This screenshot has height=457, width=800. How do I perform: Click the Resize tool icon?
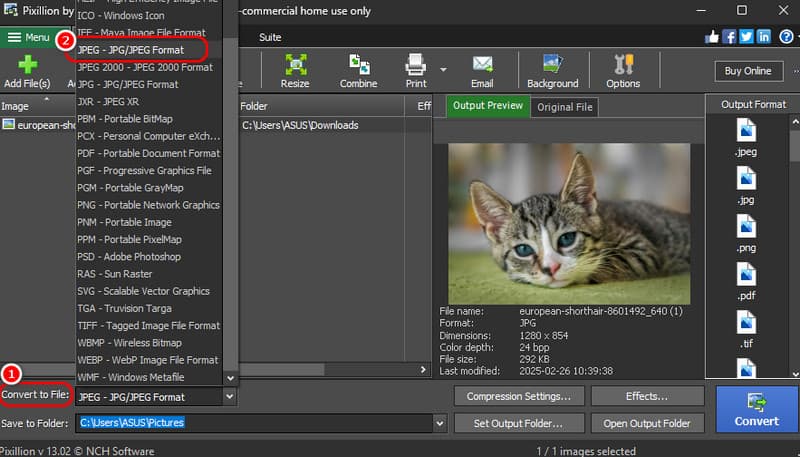click(295, 67)
